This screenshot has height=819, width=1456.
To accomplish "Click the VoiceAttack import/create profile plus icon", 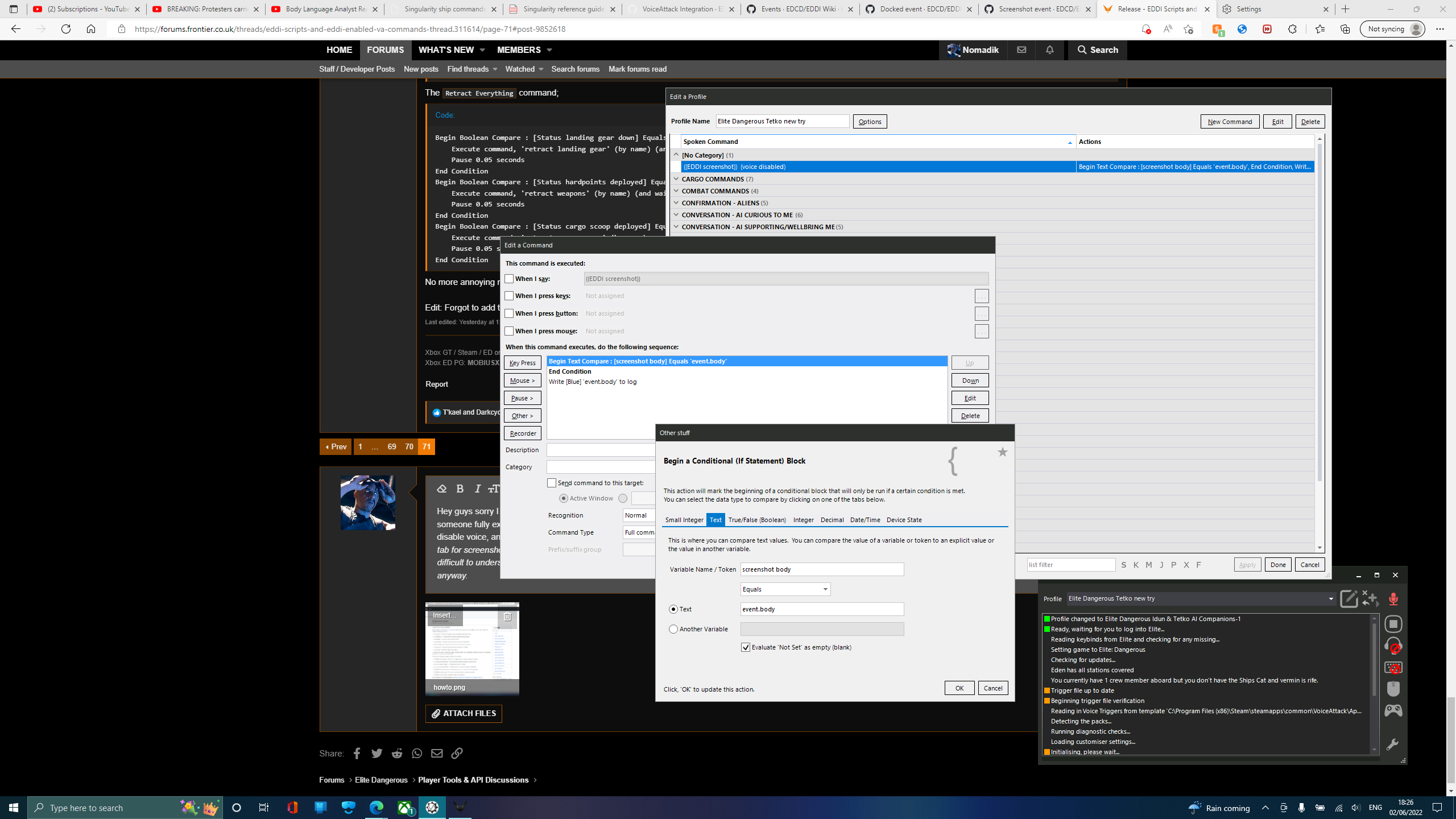I will click(x=1371, y=598).
